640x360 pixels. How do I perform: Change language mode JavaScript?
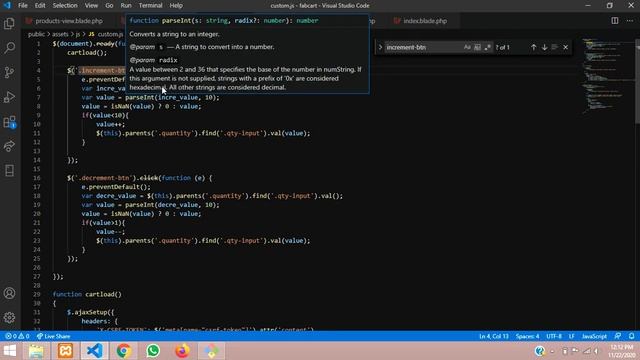594,336
